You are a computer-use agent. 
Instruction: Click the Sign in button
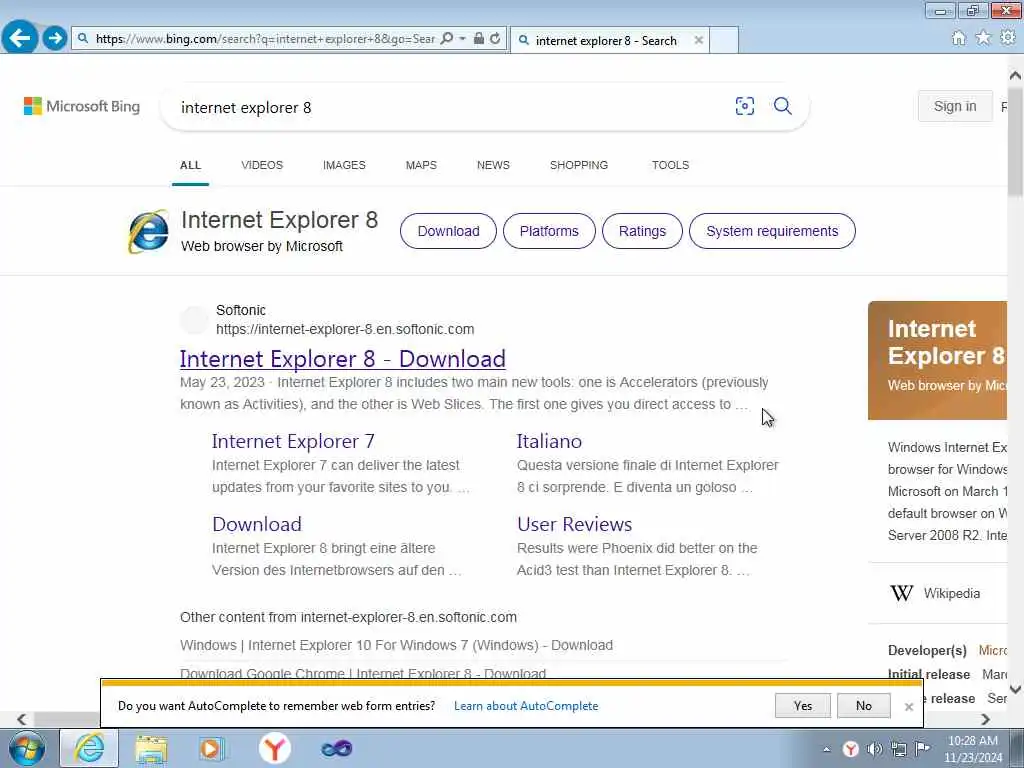[955, 106]
